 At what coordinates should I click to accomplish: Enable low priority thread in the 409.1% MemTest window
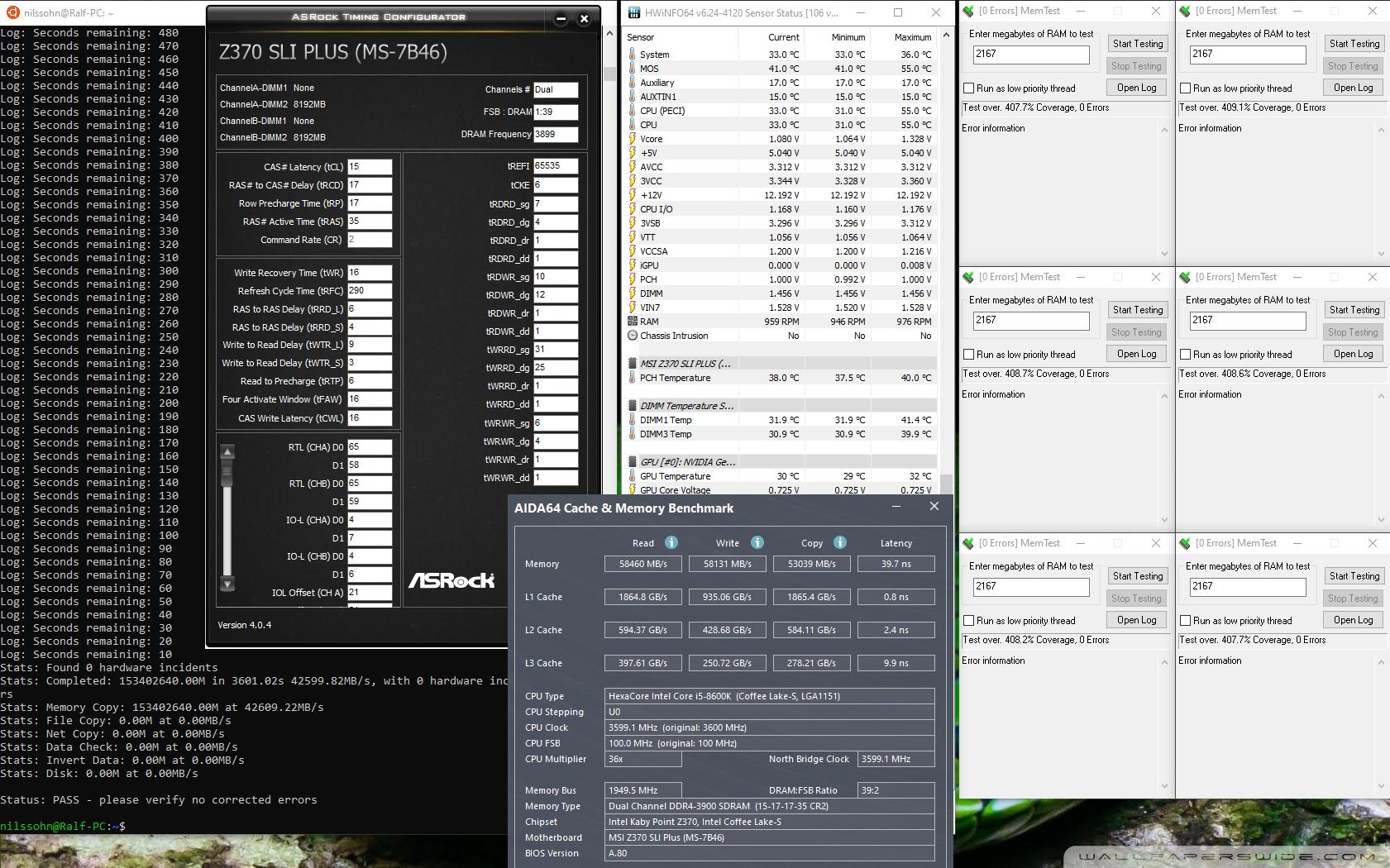(1185, 88)
